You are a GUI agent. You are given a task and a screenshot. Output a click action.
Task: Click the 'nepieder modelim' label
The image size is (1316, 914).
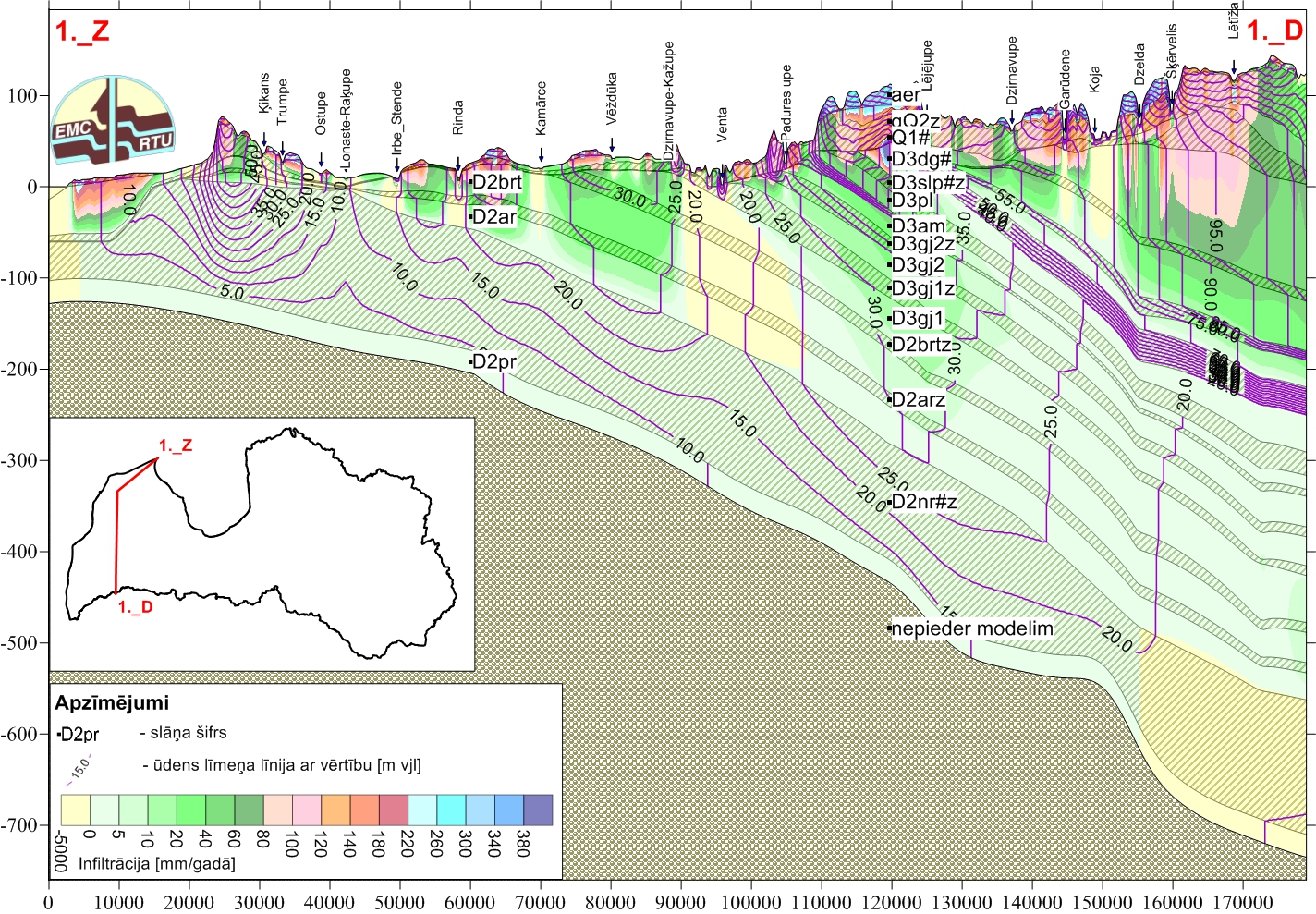click(x=971, y=628)
